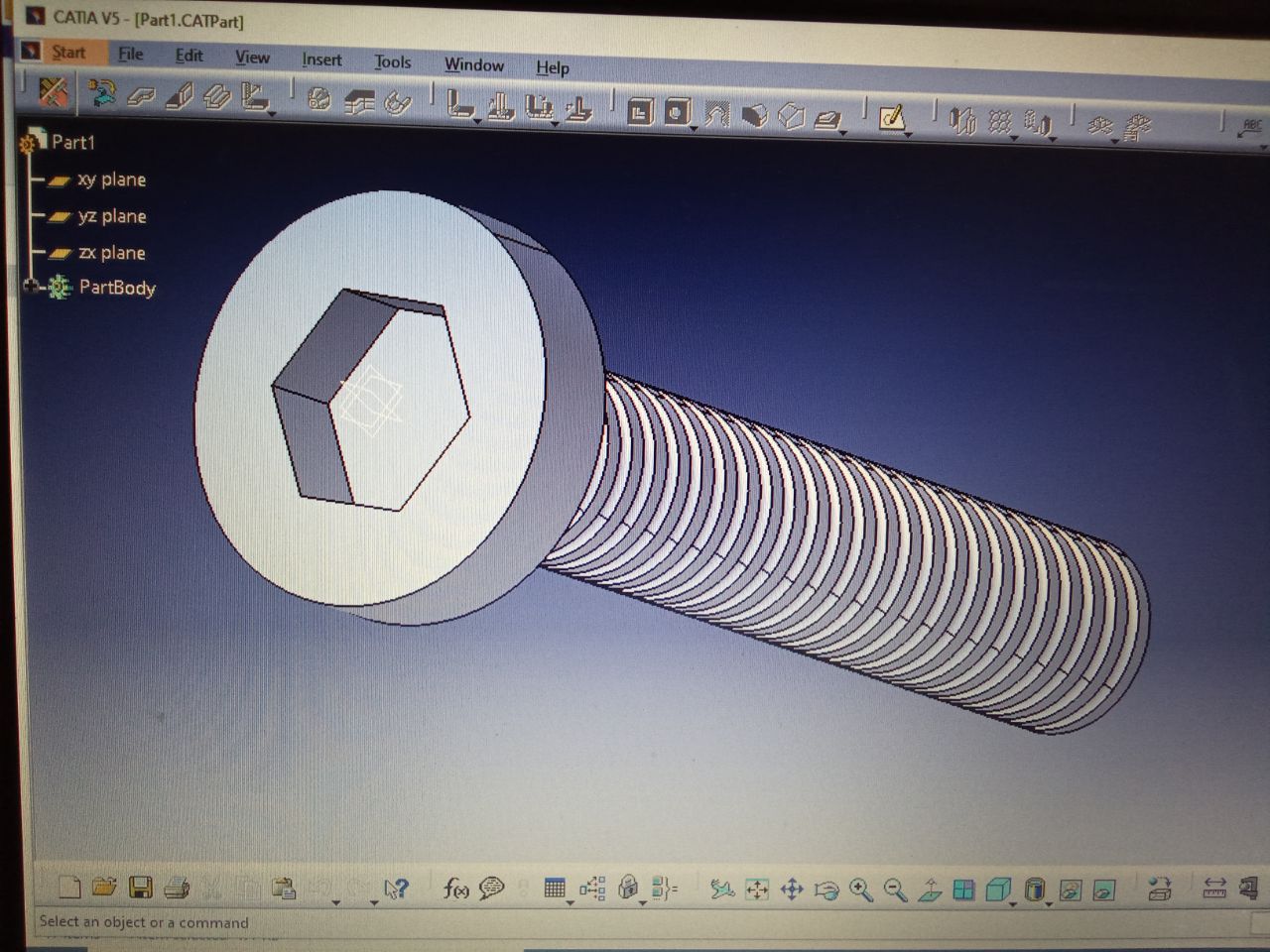This screenshot has height=952, width=1270.
Task: Open the Design Table tool
Action: [555, 889]
